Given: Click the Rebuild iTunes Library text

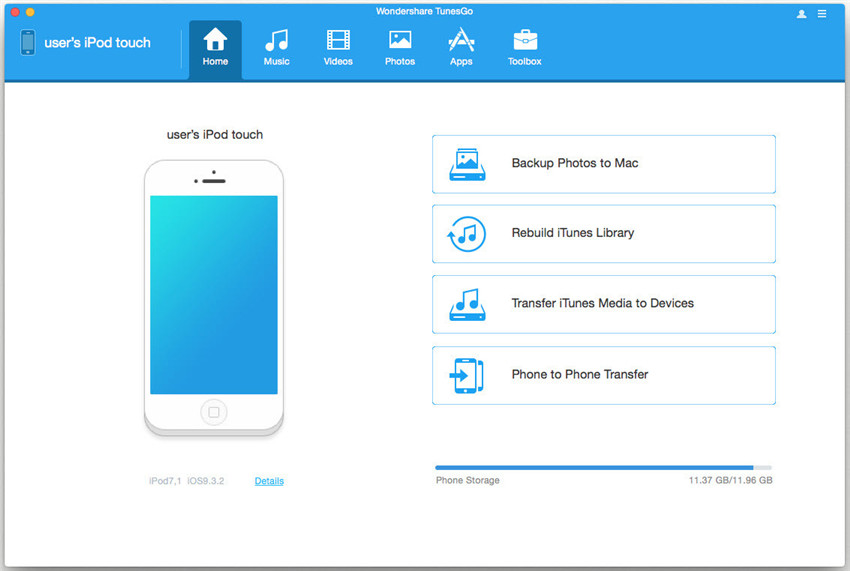Looking at the screenshot, I should 573,233.
